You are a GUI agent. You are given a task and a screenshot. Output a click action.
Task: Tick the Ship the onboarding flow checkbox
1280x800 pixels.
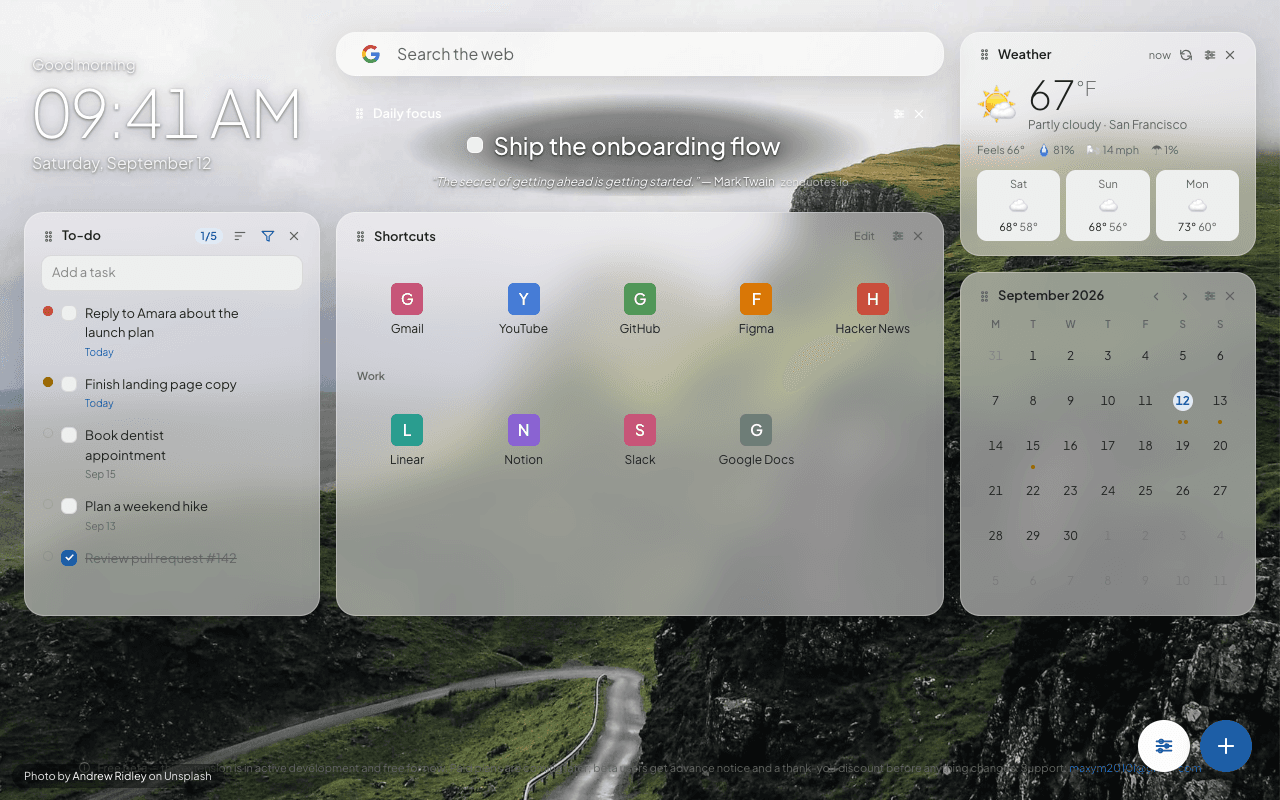[x=475, y=146]
